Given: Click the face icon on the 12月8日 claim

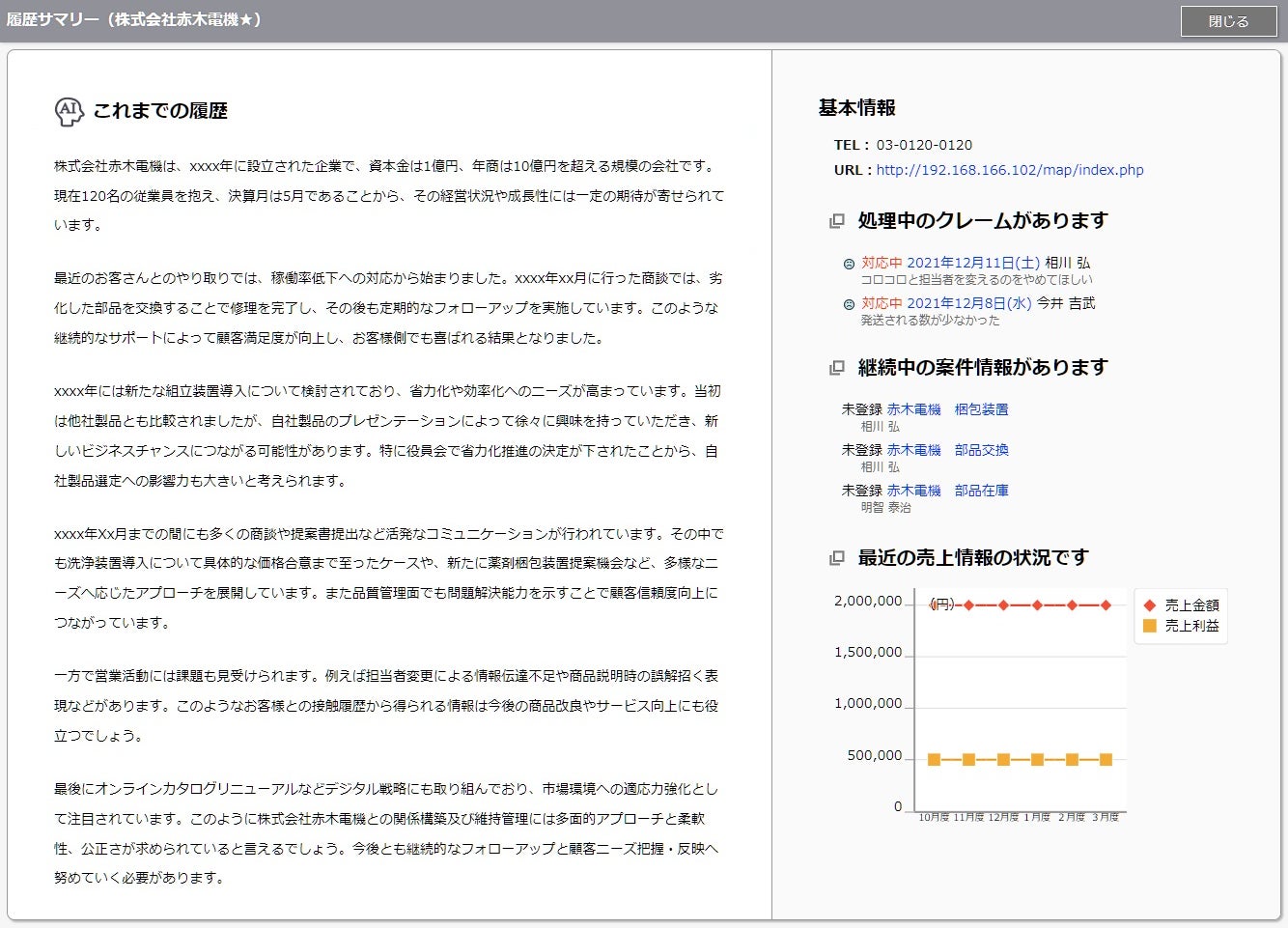Looking at the screenshot, I should coord(849,304).
